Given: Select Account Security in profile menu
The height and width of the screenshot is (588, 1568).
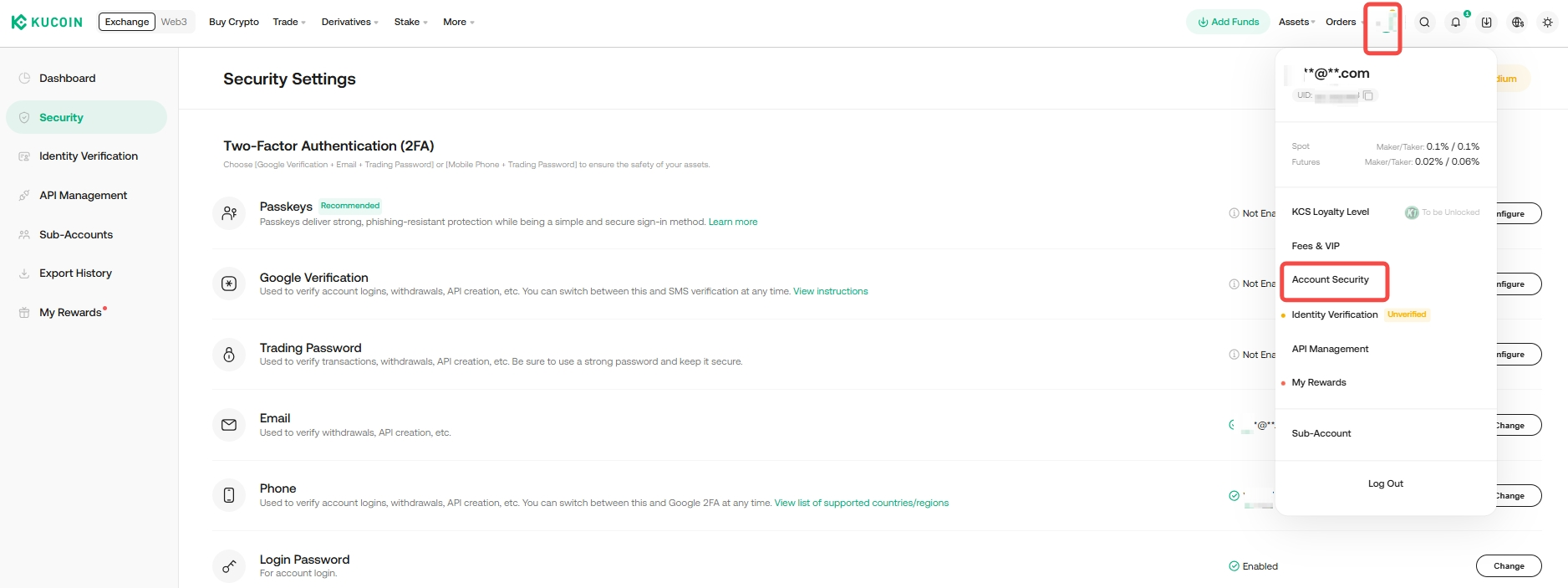Looking at the screenshot, I should coord(1330,279).
